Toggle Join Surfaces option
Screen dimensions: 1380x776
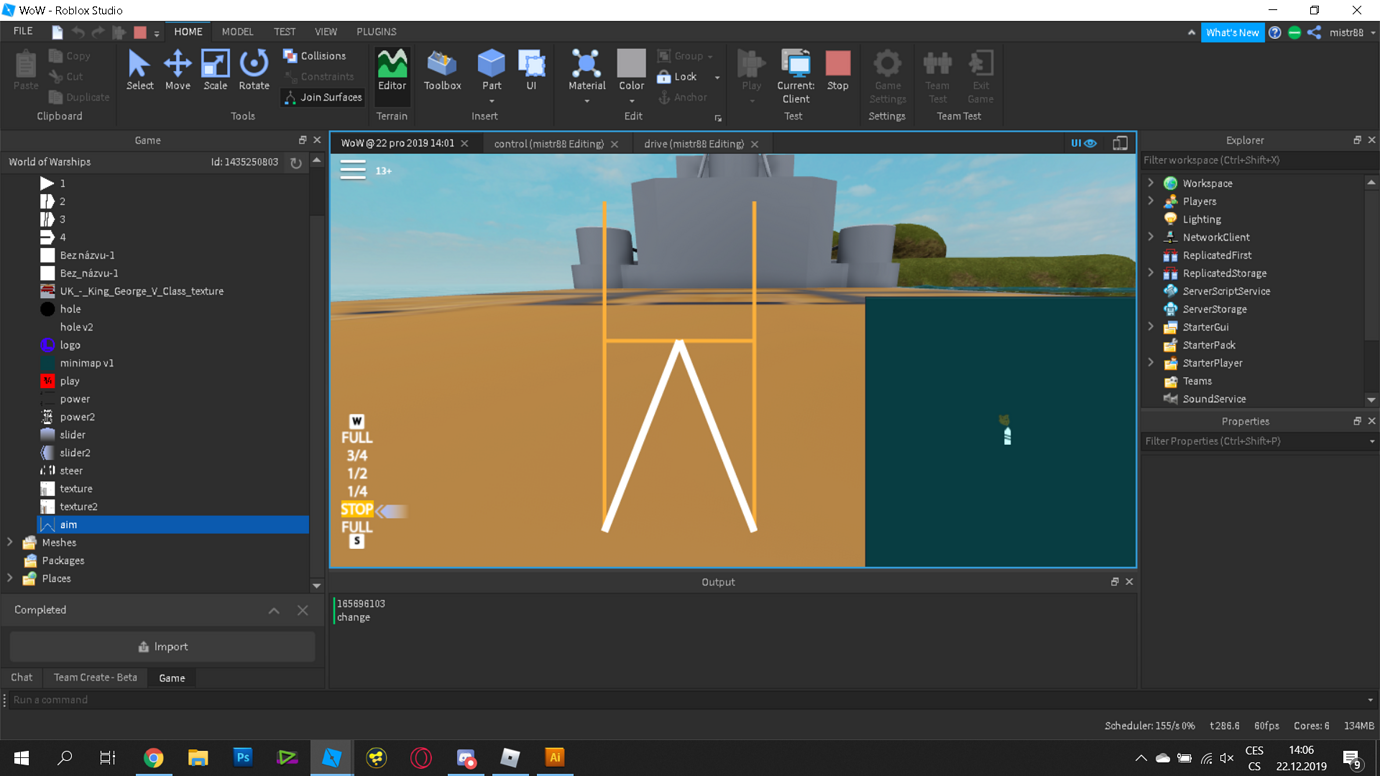(x=322, y=97)
